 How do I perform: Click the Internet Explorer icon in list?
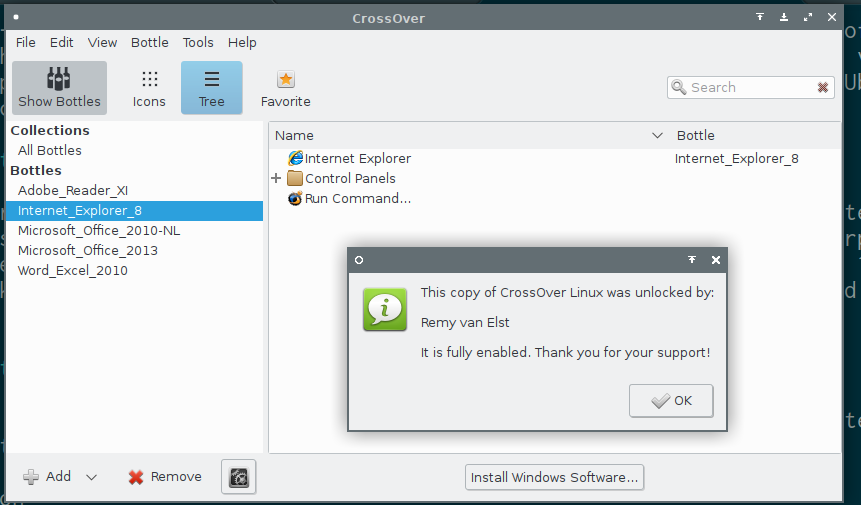click(295, 158)
